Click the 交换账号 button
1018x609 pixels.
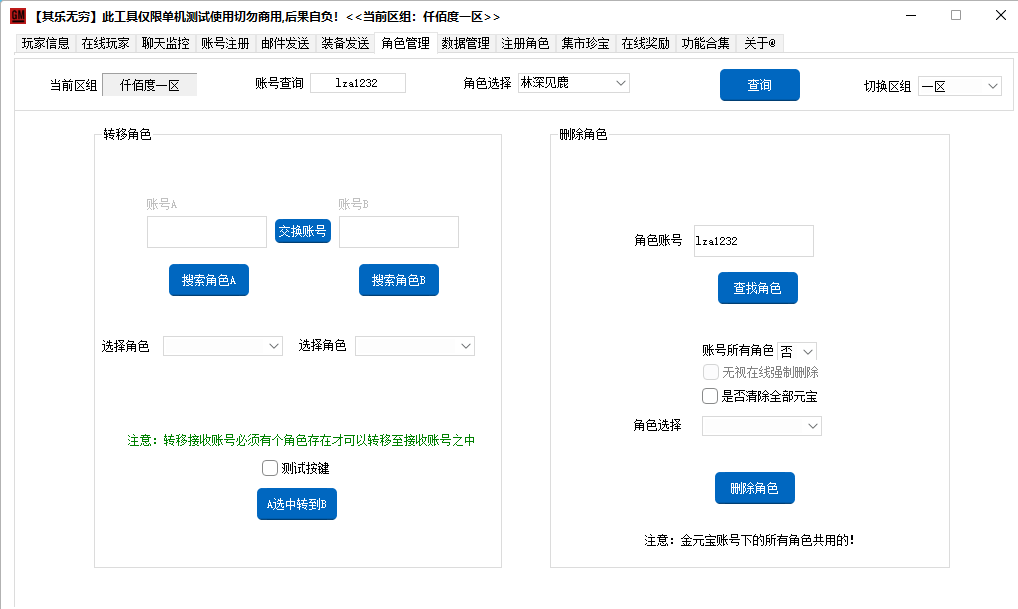(303, 231)
